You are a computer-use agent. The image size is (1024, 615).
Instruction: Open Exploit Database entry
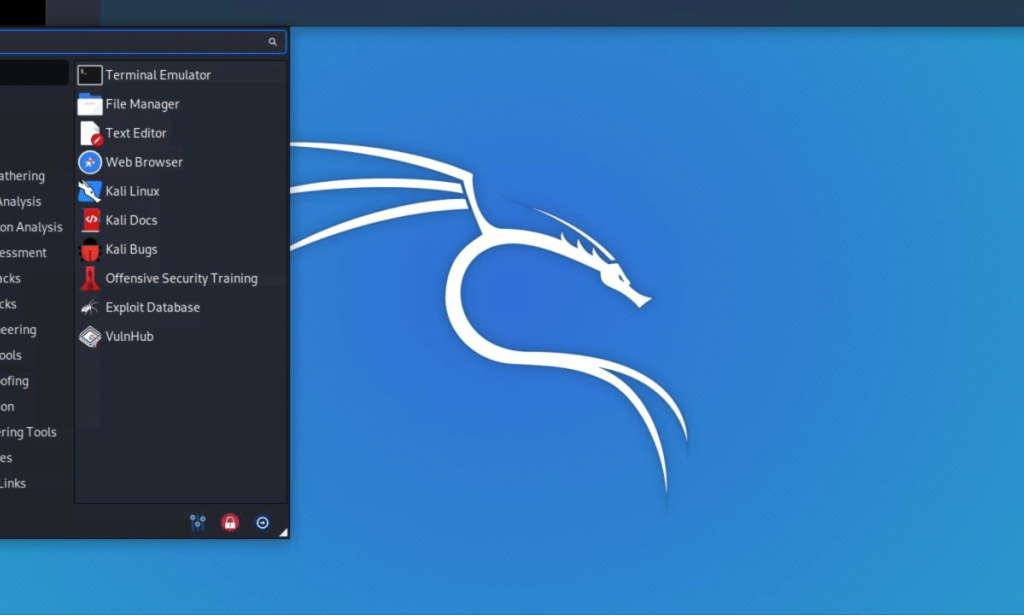181,308
